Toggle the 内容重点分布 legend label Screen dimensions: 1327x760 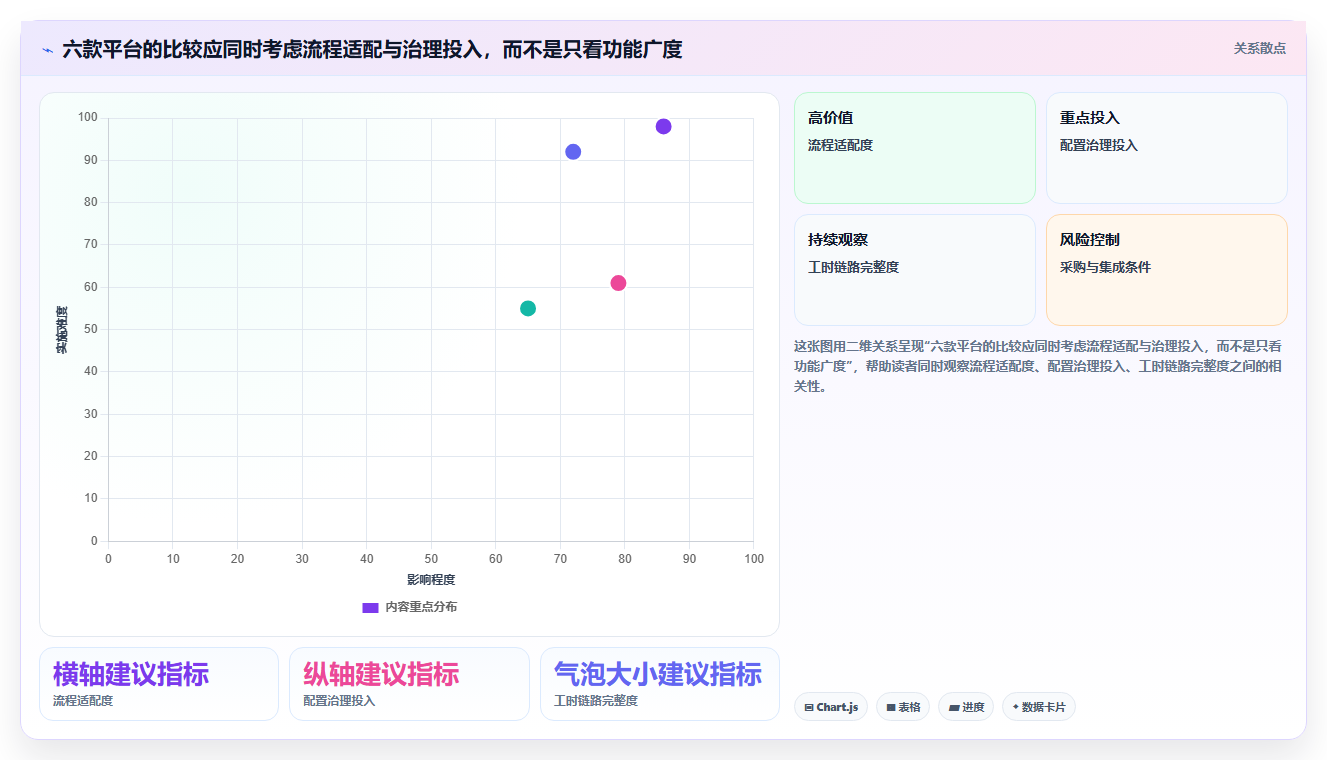tap(421, 607)
